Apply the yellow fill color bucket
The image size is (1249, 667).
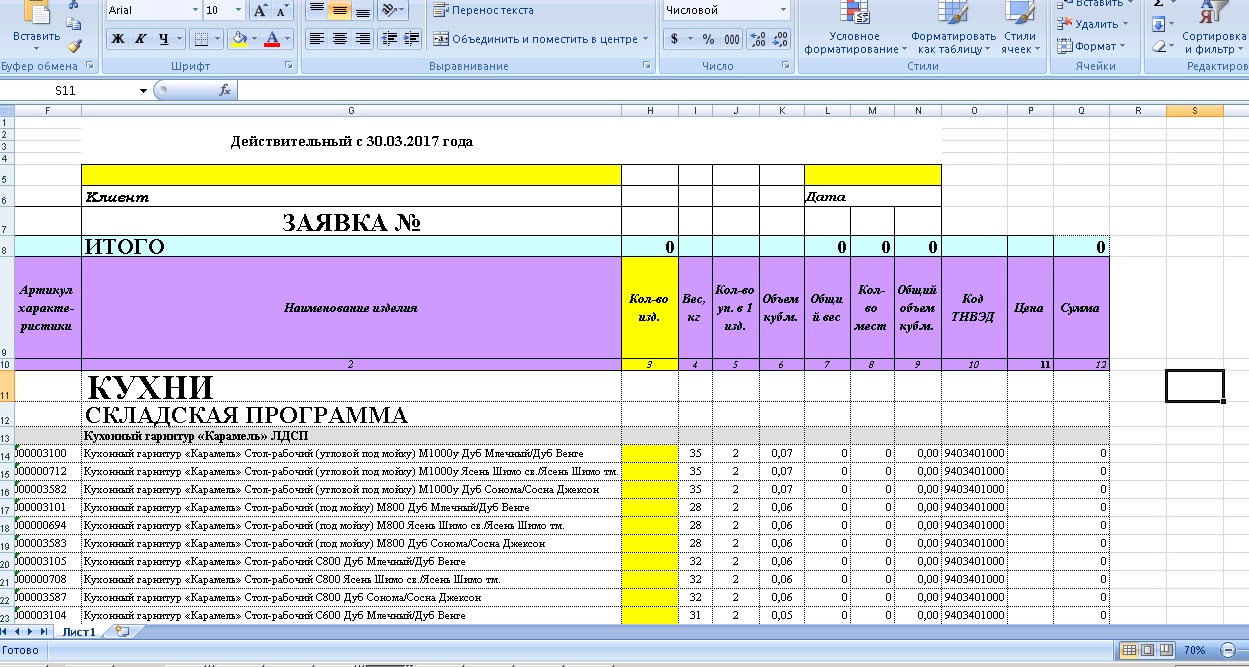[238, 39]
